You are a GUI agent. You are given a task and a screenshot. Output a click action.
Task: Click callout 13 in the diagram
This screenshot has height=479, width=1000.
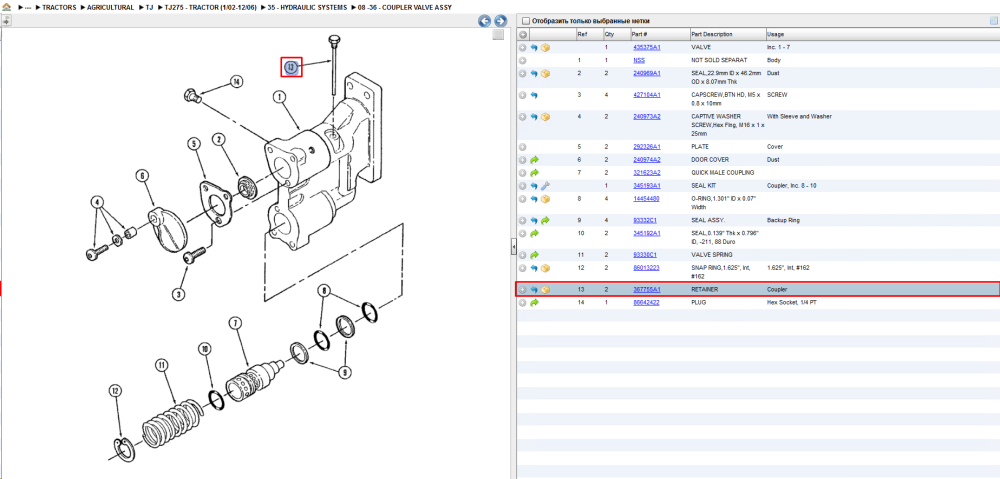click(291, 66)
